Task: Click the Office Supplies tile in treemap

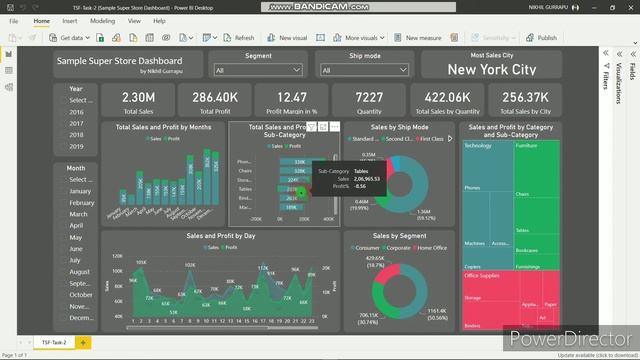Action: 511,300
